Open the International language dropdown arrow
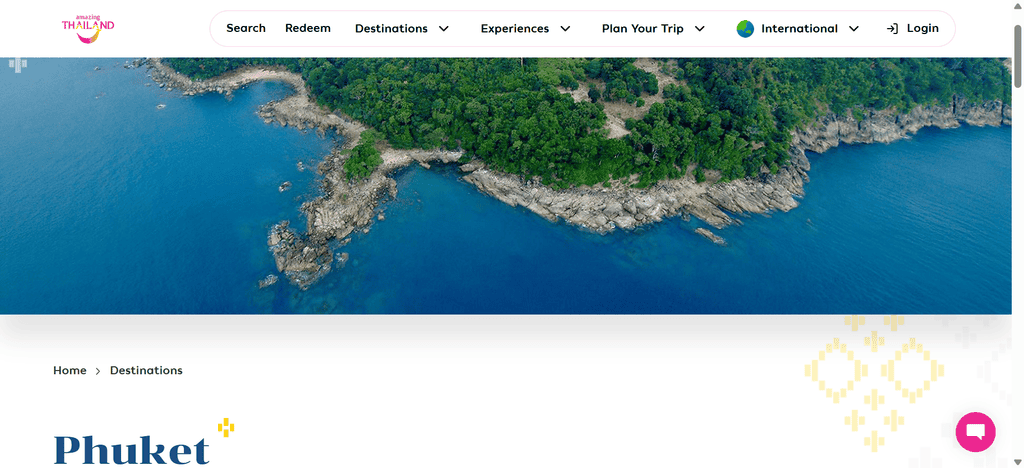The image size is (1024, 468). point(854,29)
